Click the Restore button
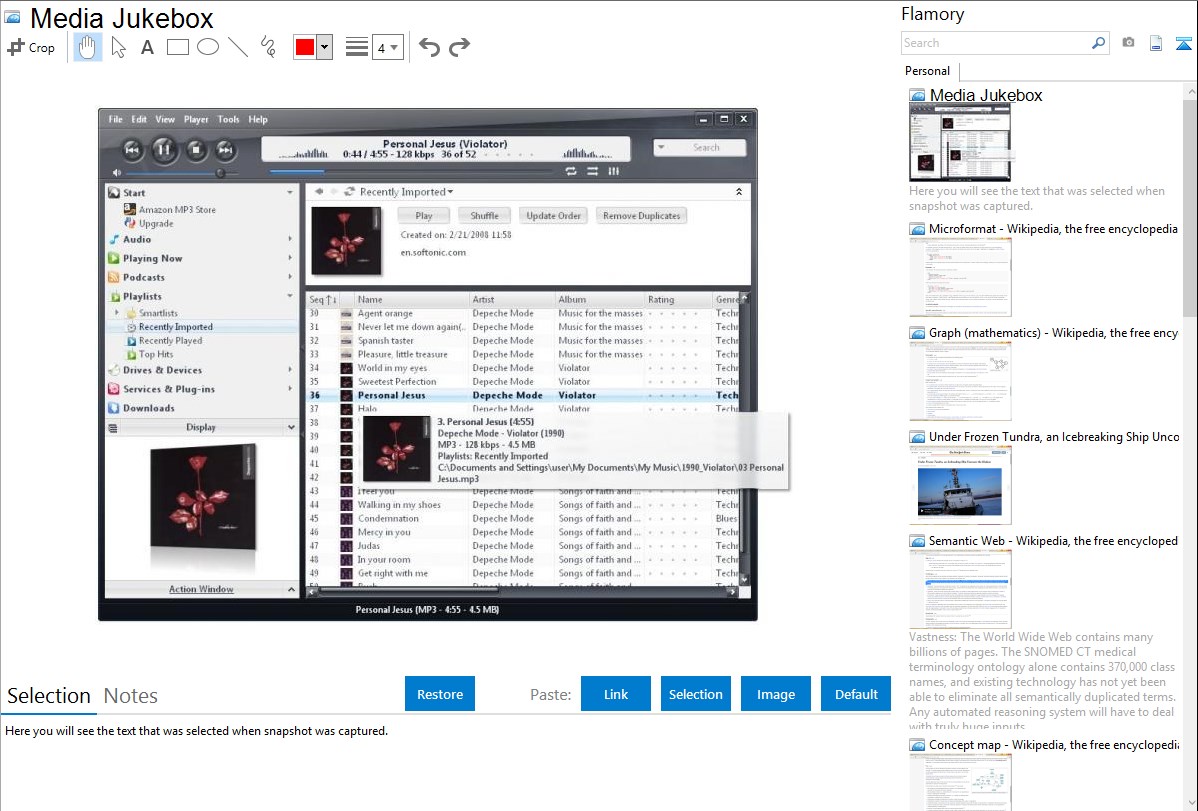The height and width of the screenshot is (811, 1198). tap(440, 694)
